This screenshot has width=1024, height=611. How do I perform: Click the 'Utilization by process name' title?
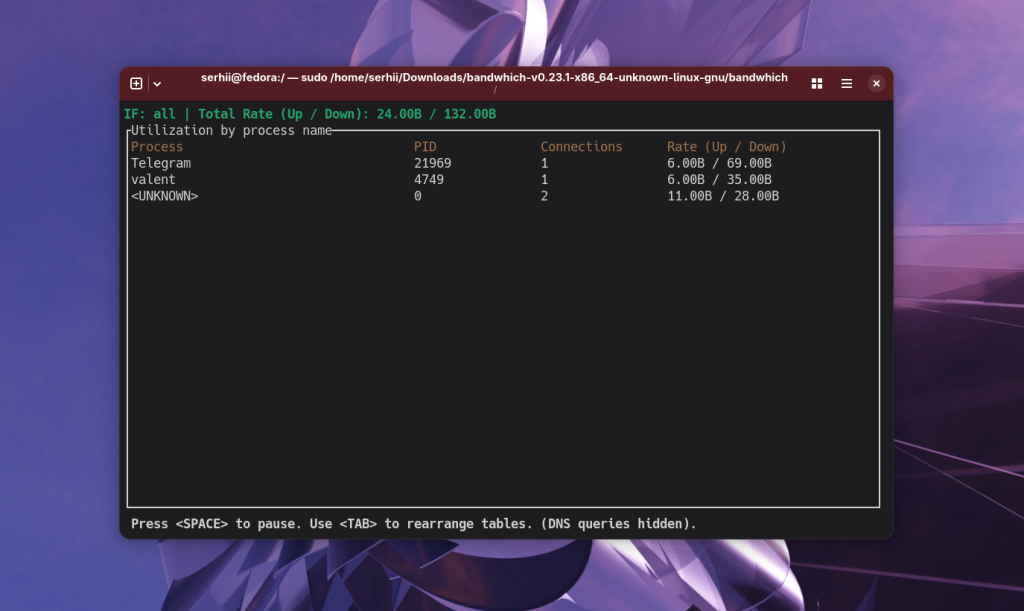[x=231, y=131]
